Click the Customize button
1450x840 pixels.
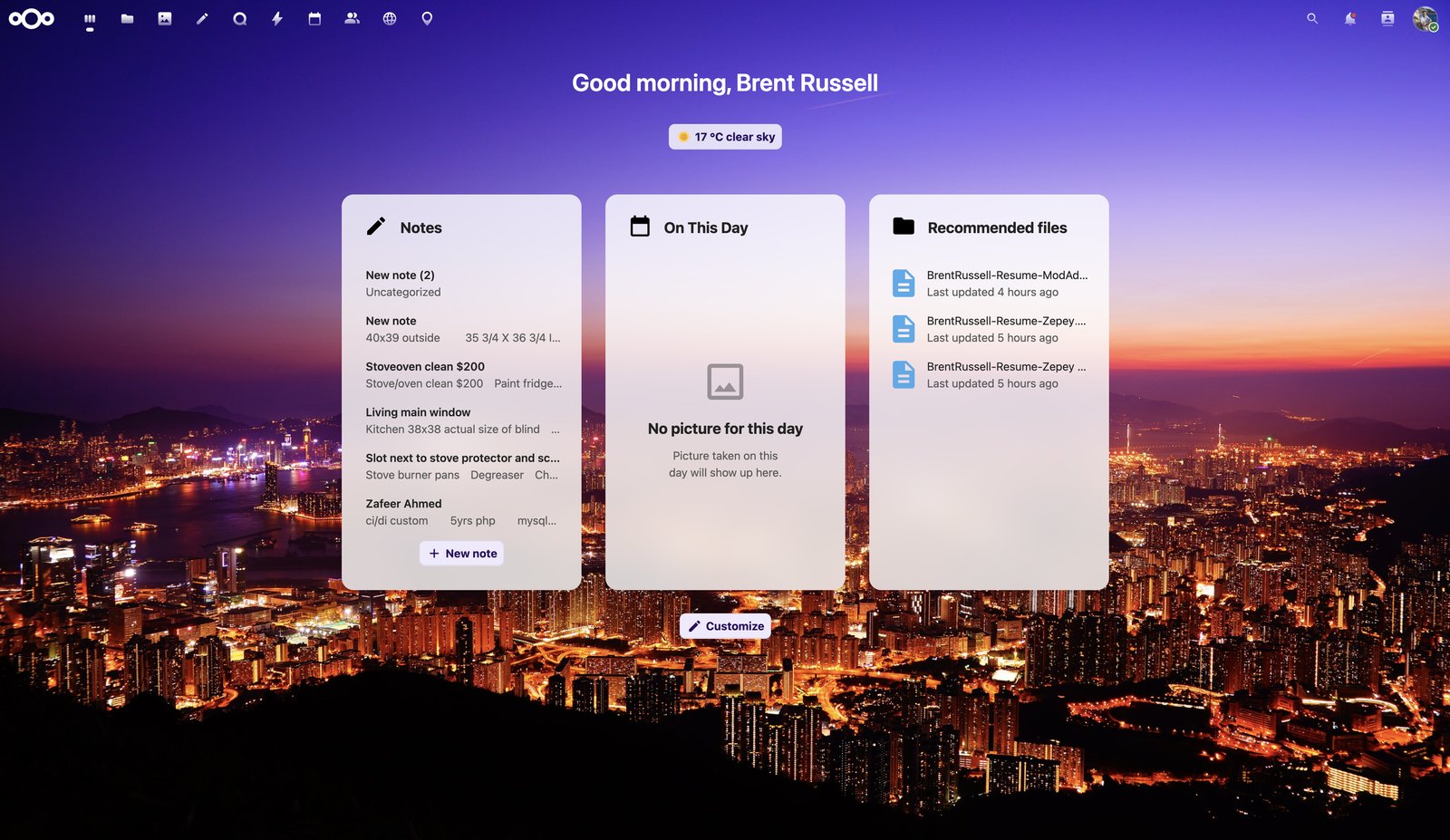coord(725,626)
